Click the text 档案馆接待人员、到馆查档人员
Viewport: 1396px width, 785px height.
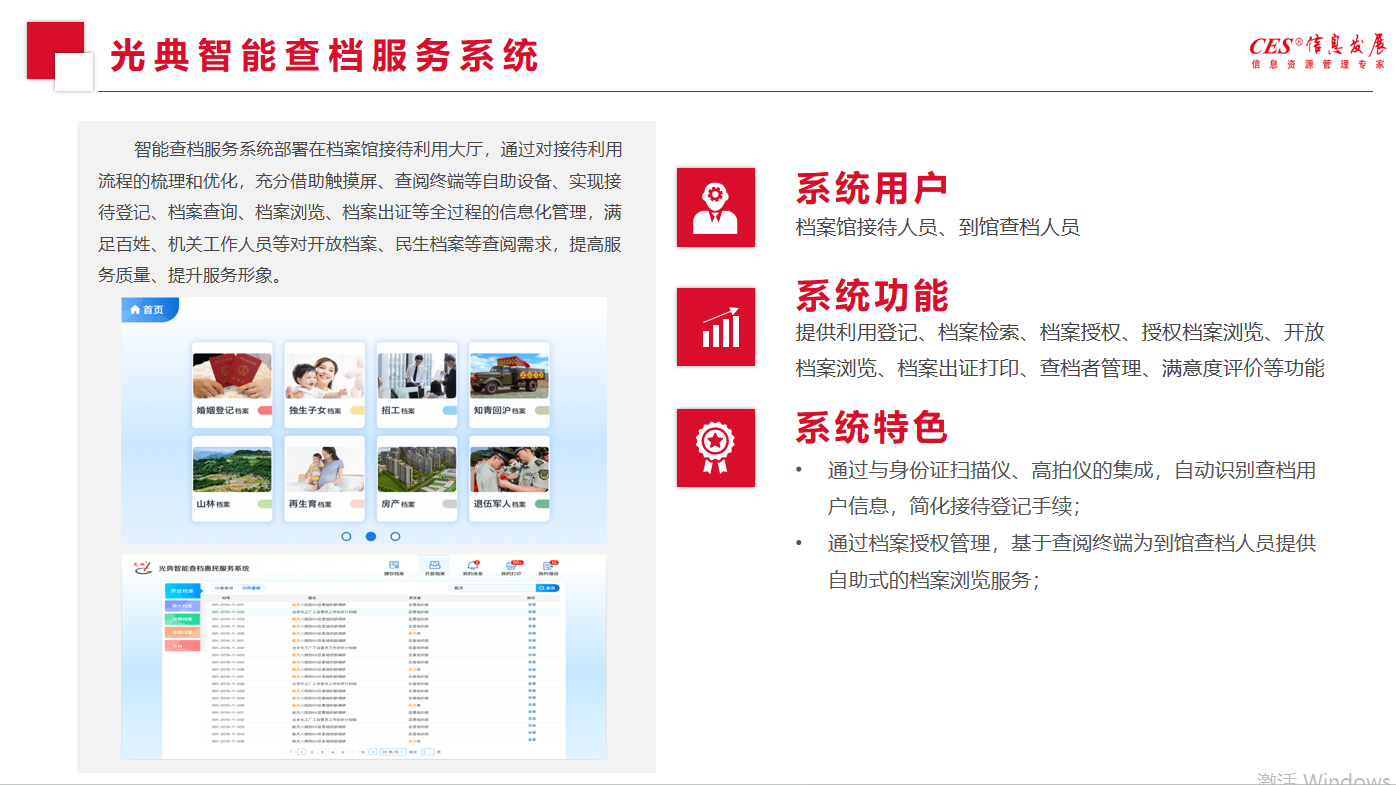[x=938, y=228]
